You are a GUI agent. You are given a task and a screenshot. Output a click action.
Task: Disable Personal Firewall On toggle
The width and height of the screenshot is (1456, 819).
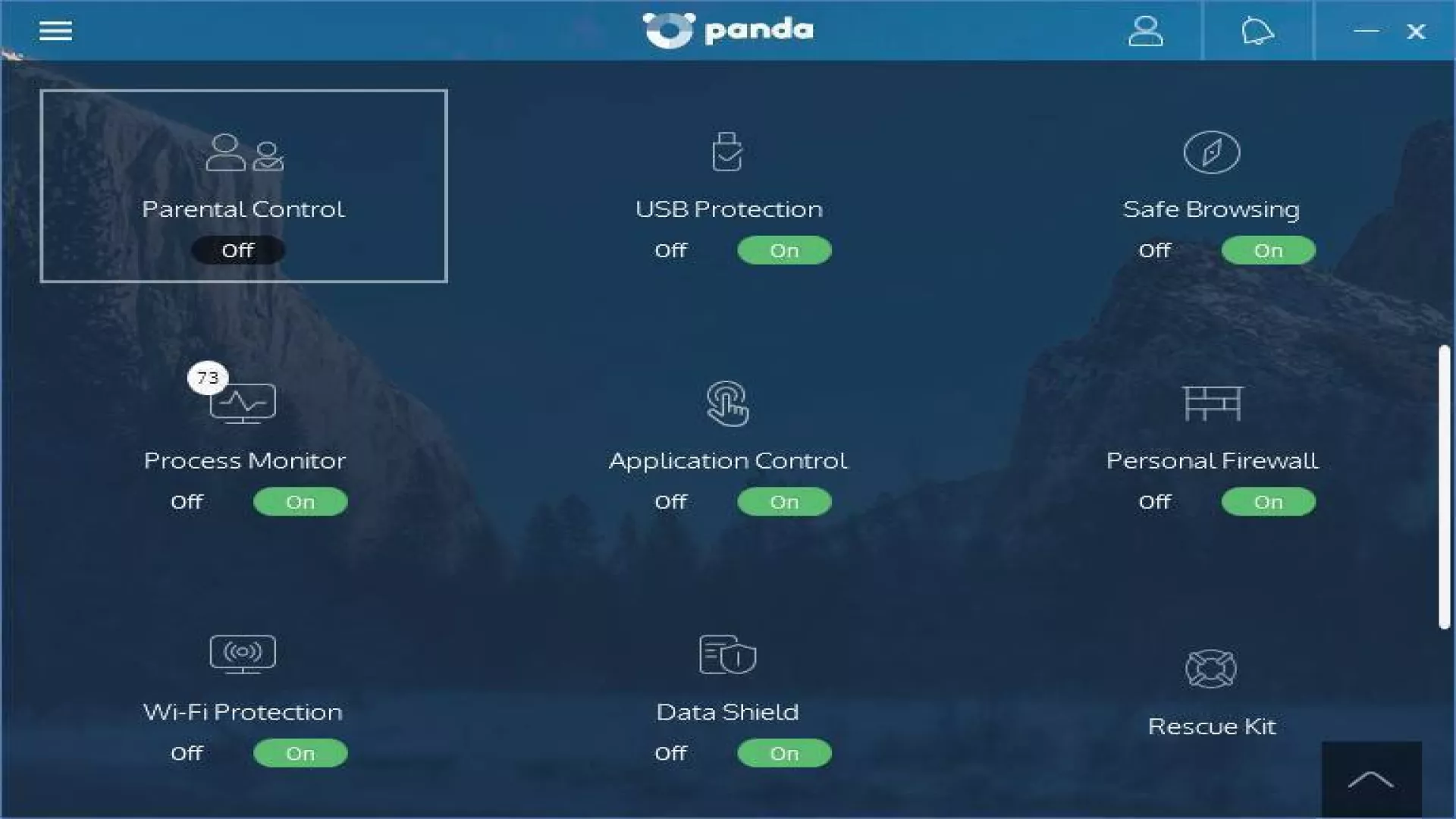(1268, 501)
